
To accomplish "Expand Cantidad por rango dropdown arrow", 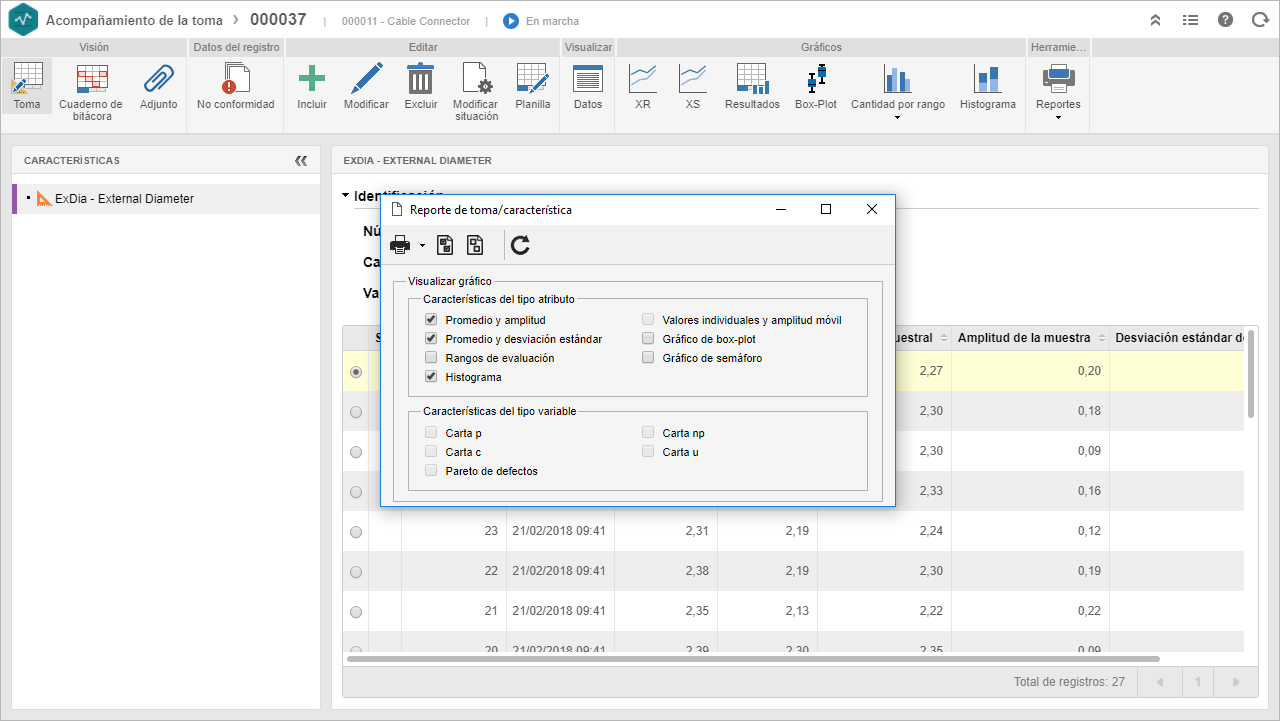I will pyautogui.click(x=897, y=118).
